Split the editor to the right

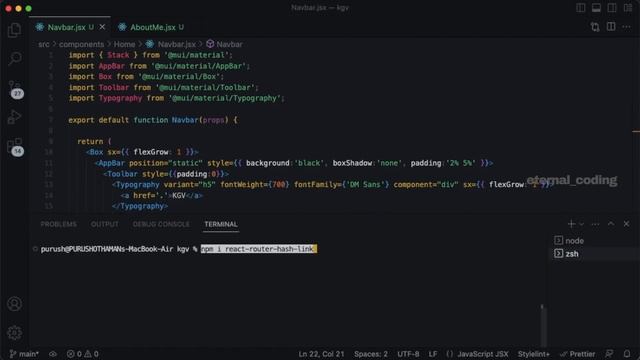611,27
